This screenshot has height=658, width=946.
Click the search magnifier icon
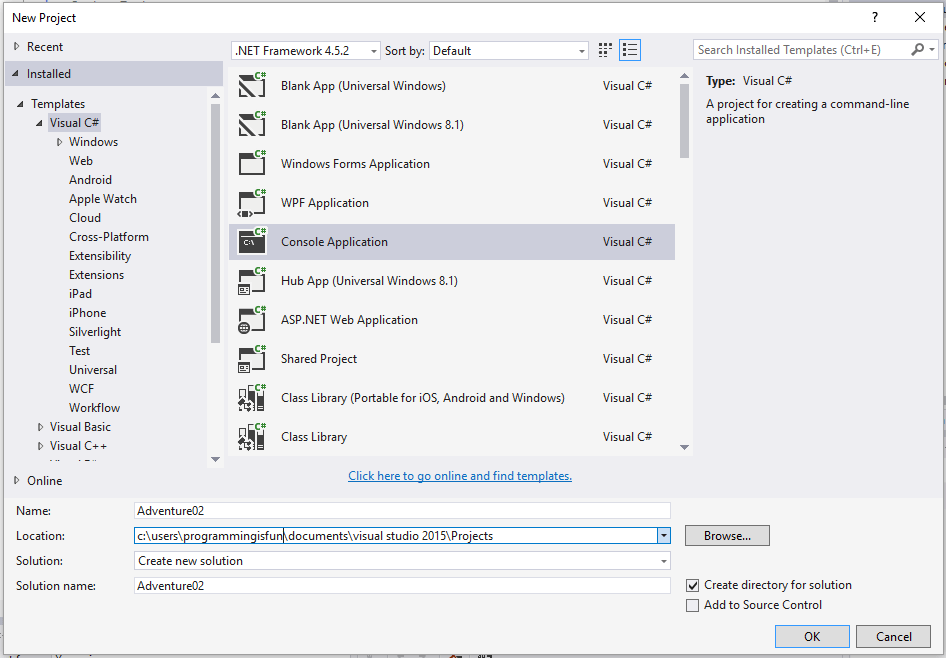click(x=917, y=48)
